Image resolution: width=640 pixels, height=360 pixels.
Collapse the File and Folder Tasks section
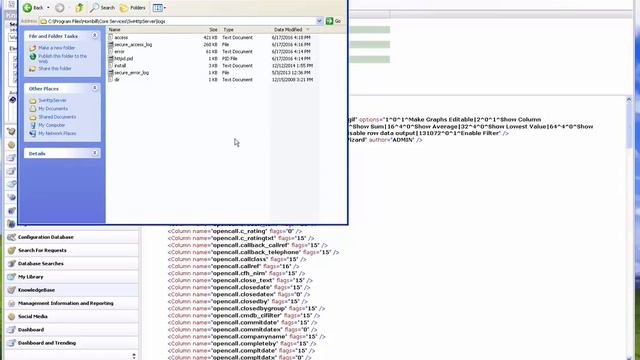pos(95,36)
